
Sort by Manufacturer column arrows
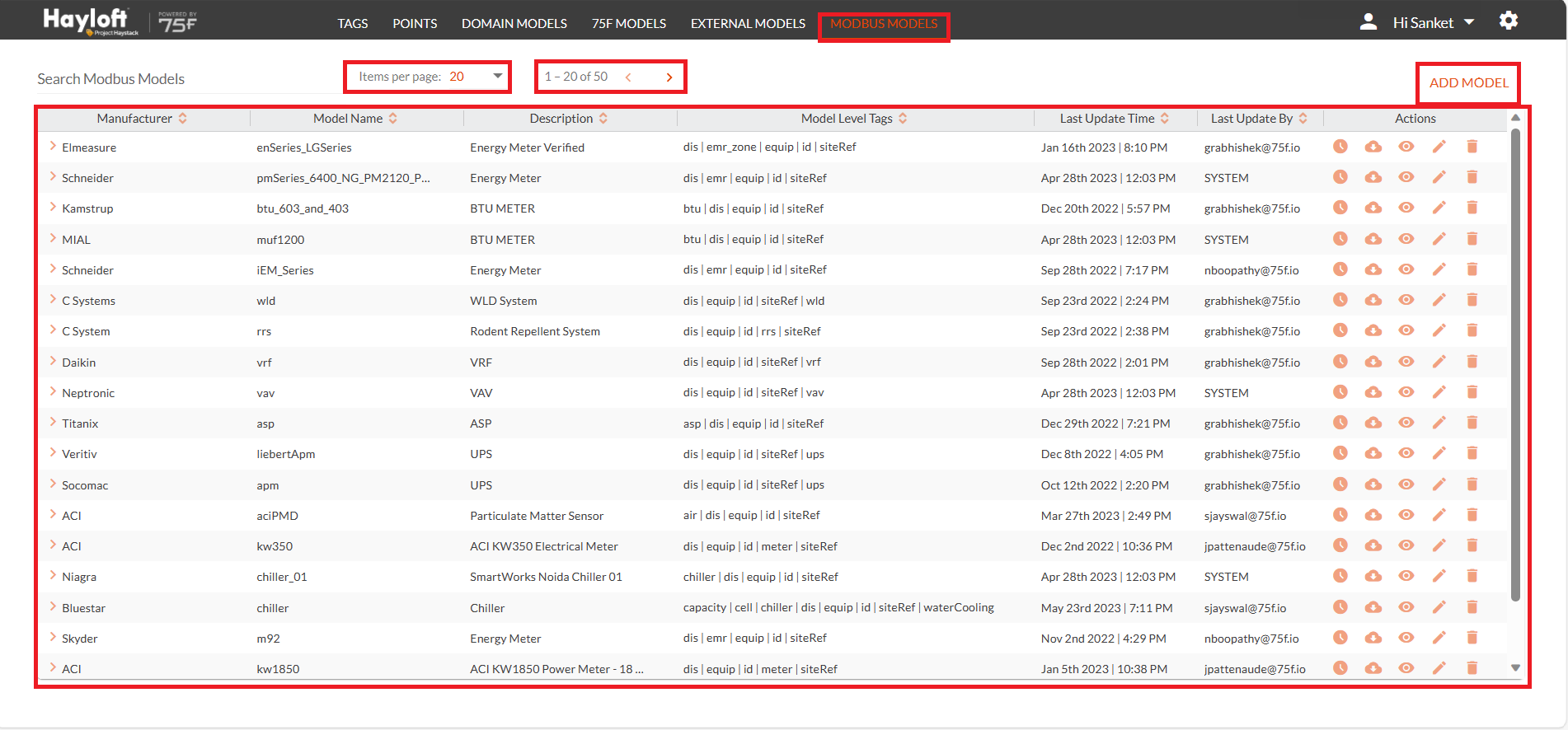point(183,119)
